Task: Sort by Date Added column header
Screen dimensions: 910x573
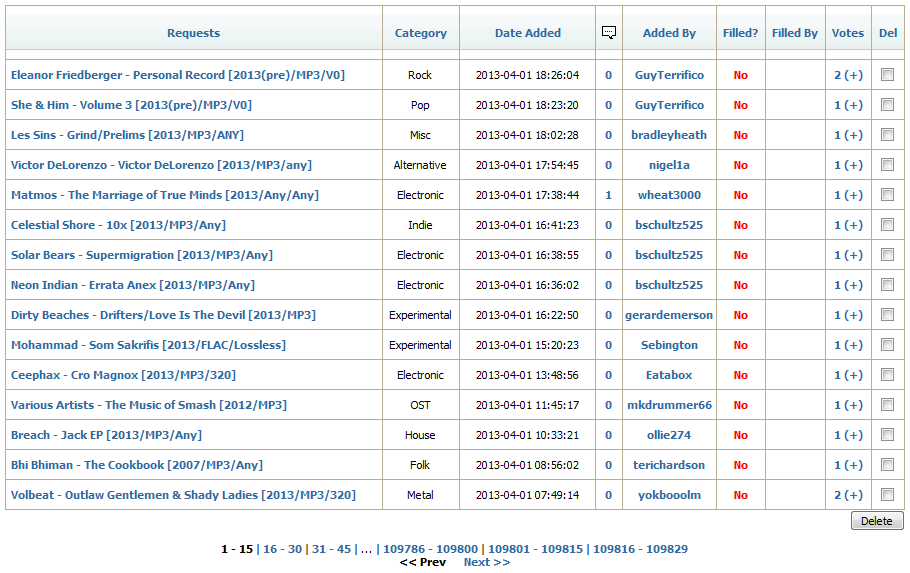Action: tap(528, 33)
